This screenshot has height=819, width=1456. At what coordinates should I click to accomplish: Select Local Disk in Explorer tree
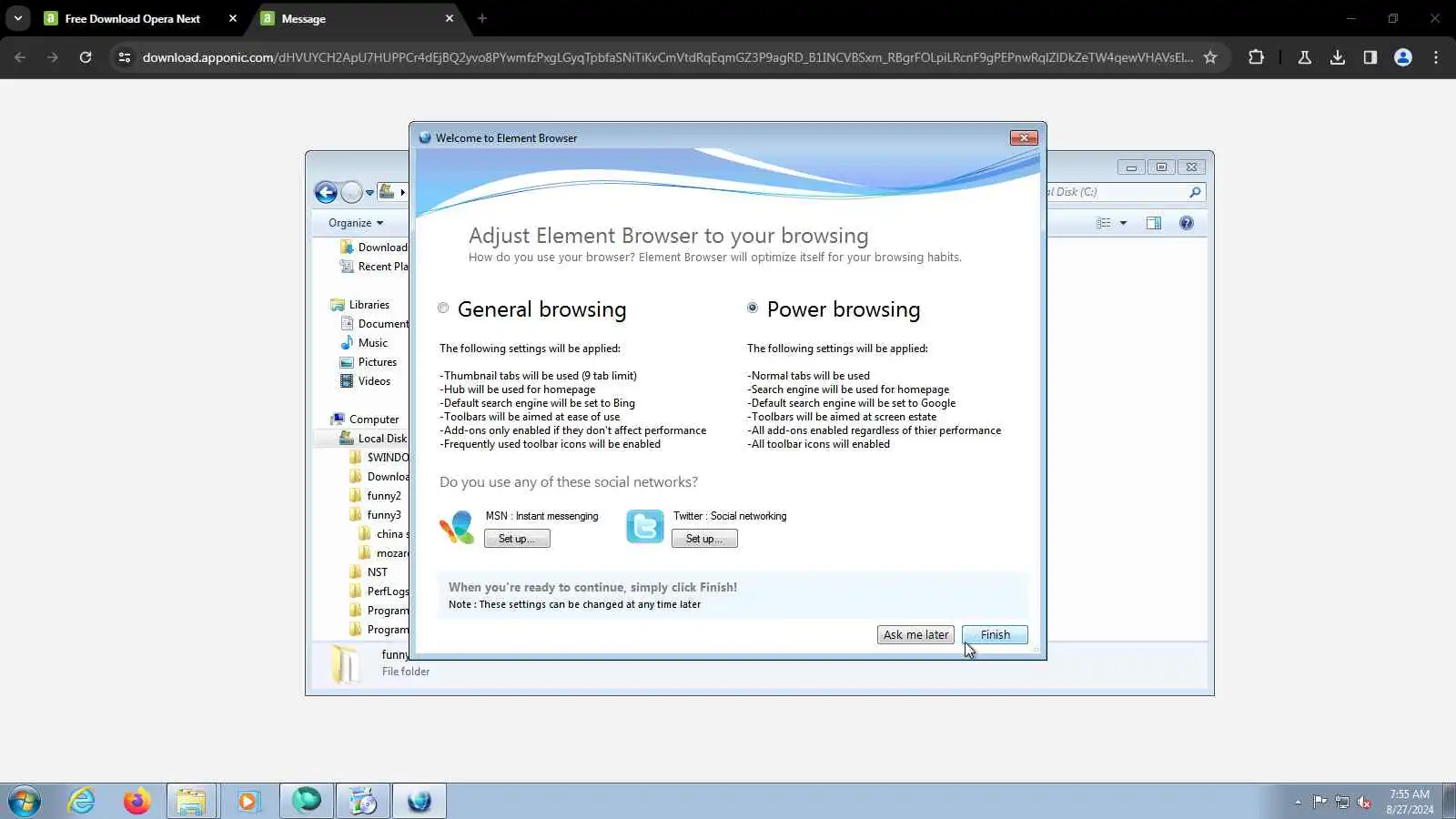click(373, 439)
